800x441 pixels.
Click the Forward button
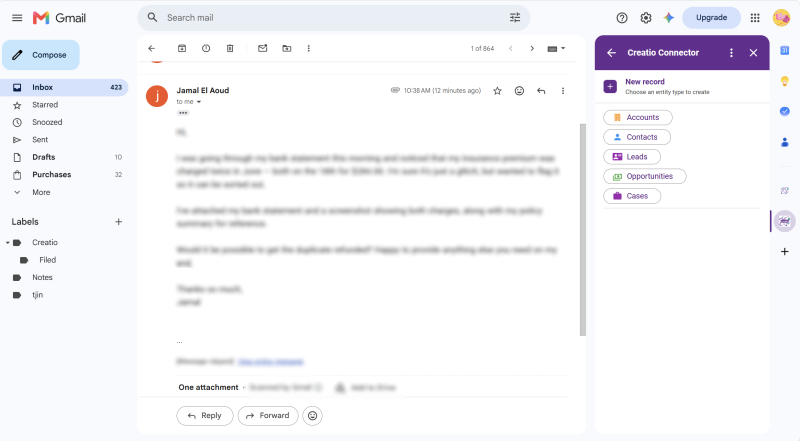[268, 415]
